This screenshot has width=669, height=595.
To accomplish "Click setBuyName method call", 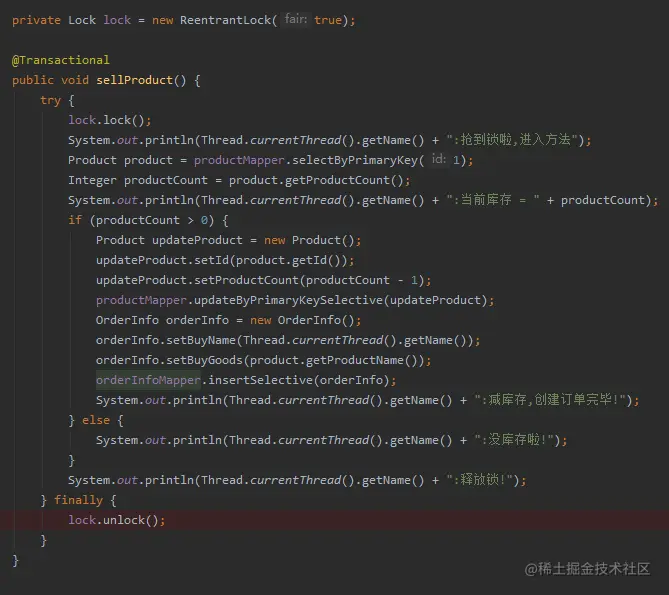I will [201, 340].
